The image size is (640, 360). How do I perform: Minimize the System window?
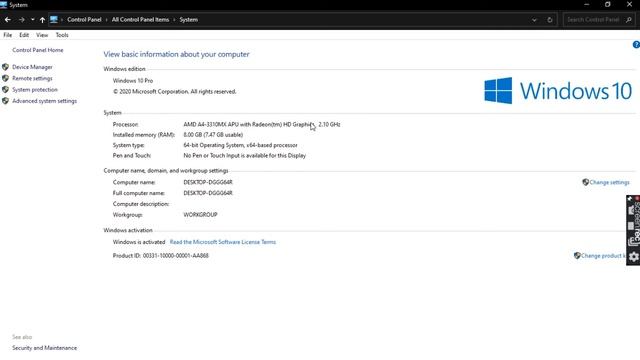click(587, 5)
